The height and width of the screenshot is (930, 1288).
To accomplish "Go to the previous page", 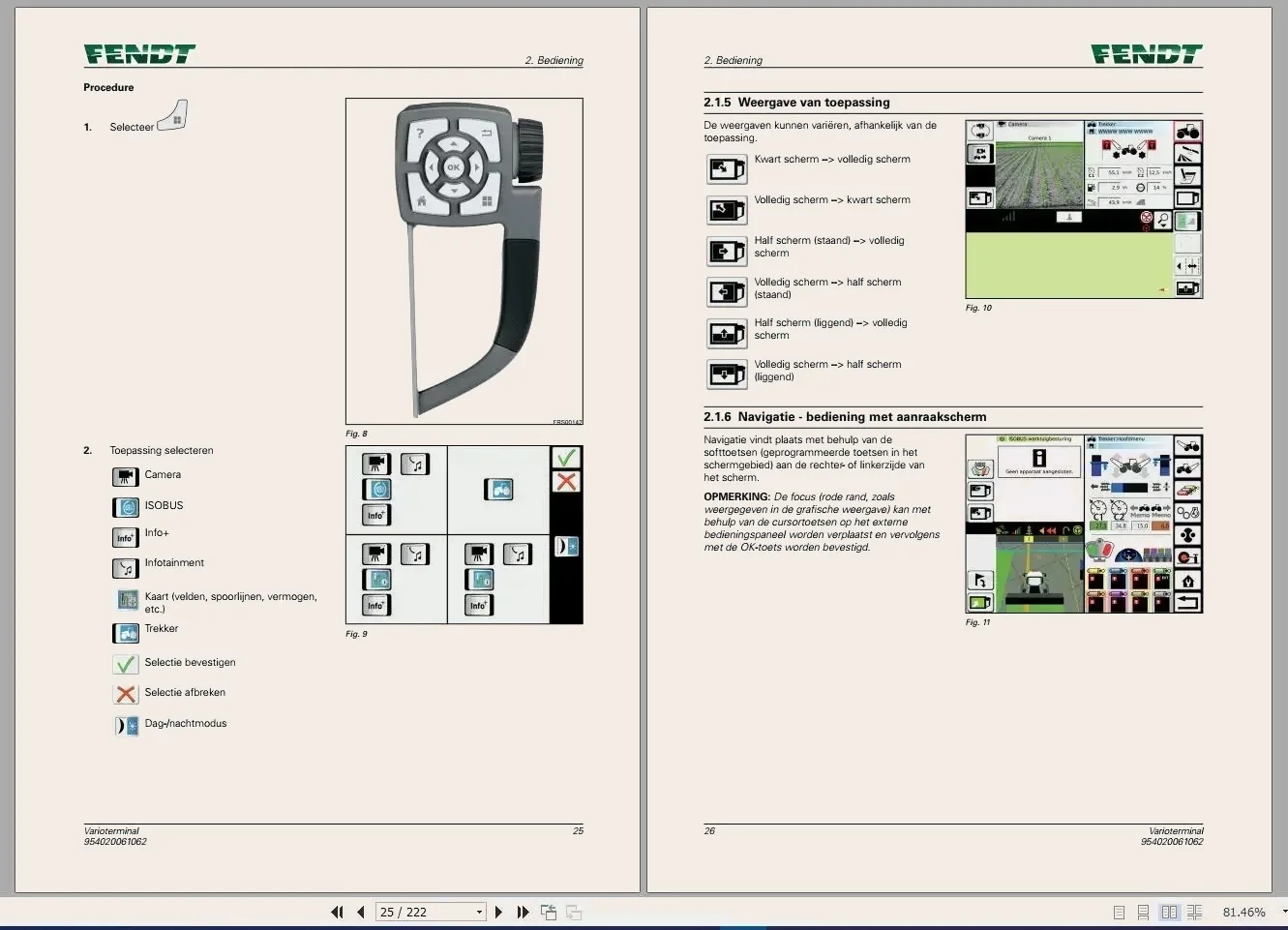I will (x=361, y=912).
